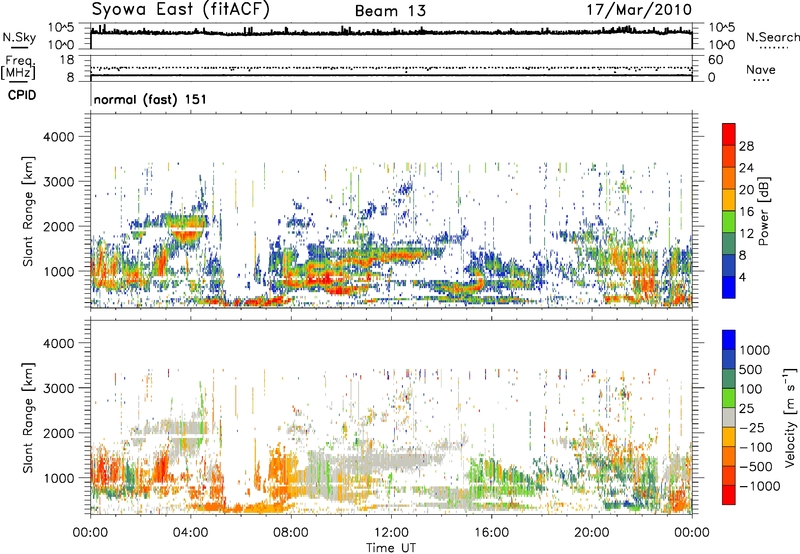This screenshot has width=800, height=554.
Task: Click 'Slant Range [km]' label of power panel
Action: (28, 211)
